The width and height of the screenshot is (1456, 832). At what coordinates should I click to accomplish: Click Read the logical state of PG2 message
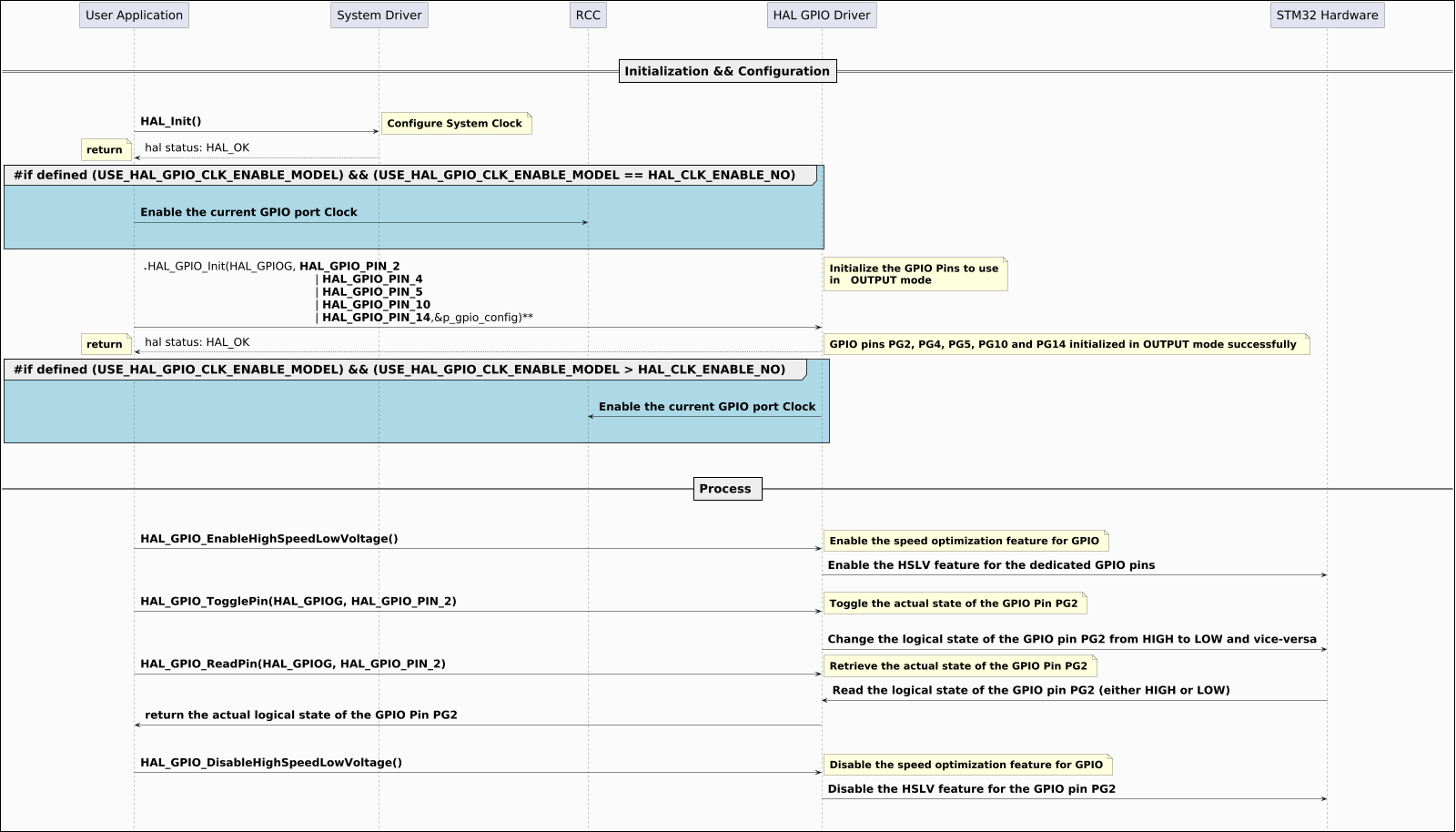point(1031,690)
